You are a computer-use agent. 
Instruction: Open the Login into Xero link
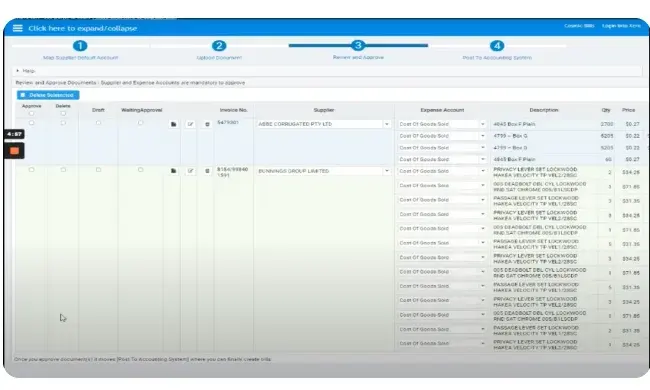pos(621,26)
